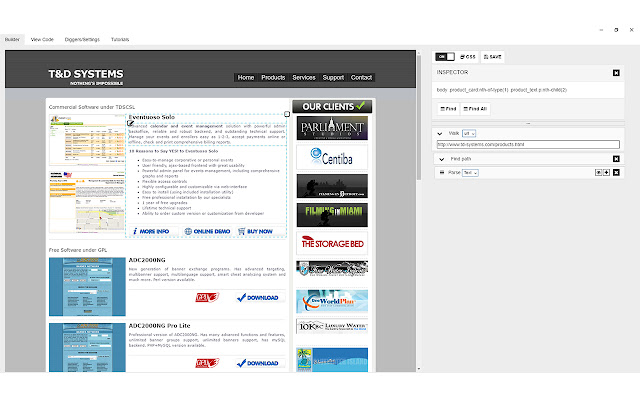Delete the Parse row with X icon

tap(616, 173)
